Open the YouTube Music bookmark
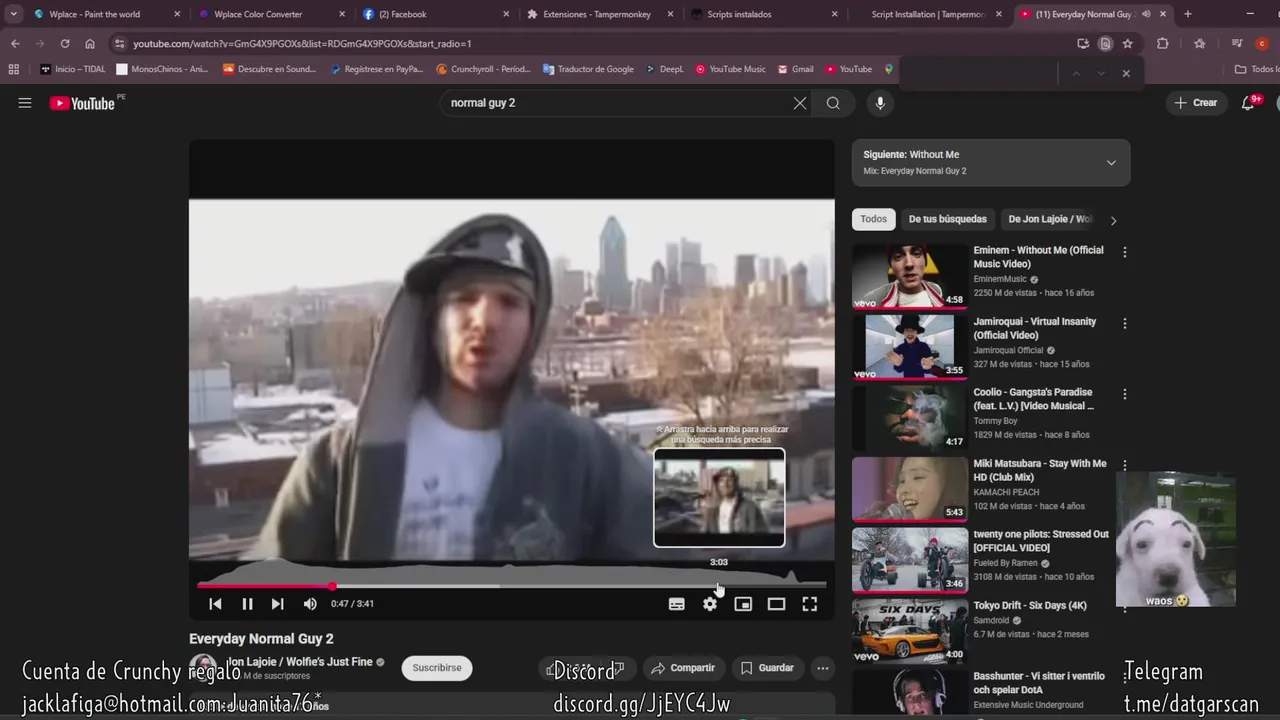 [730, 69]
